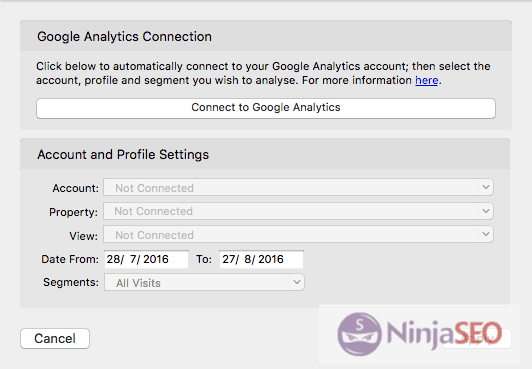Click the To date field 27/8/2016
Viewport: 532px width, 369px height.
261,259
